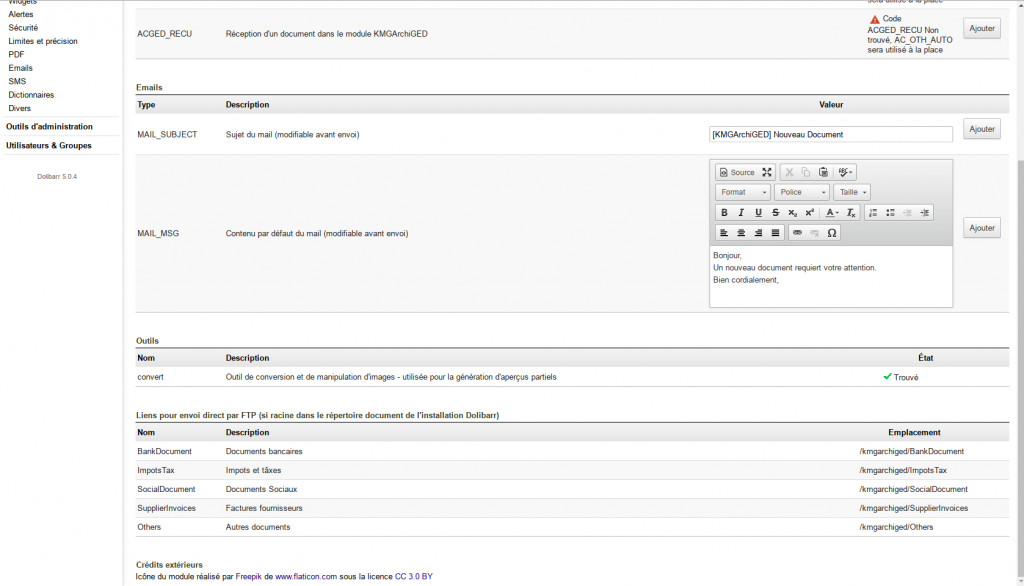Open the special character (Omega) picker
The image size is (1024, 586).
coord(831,233)
